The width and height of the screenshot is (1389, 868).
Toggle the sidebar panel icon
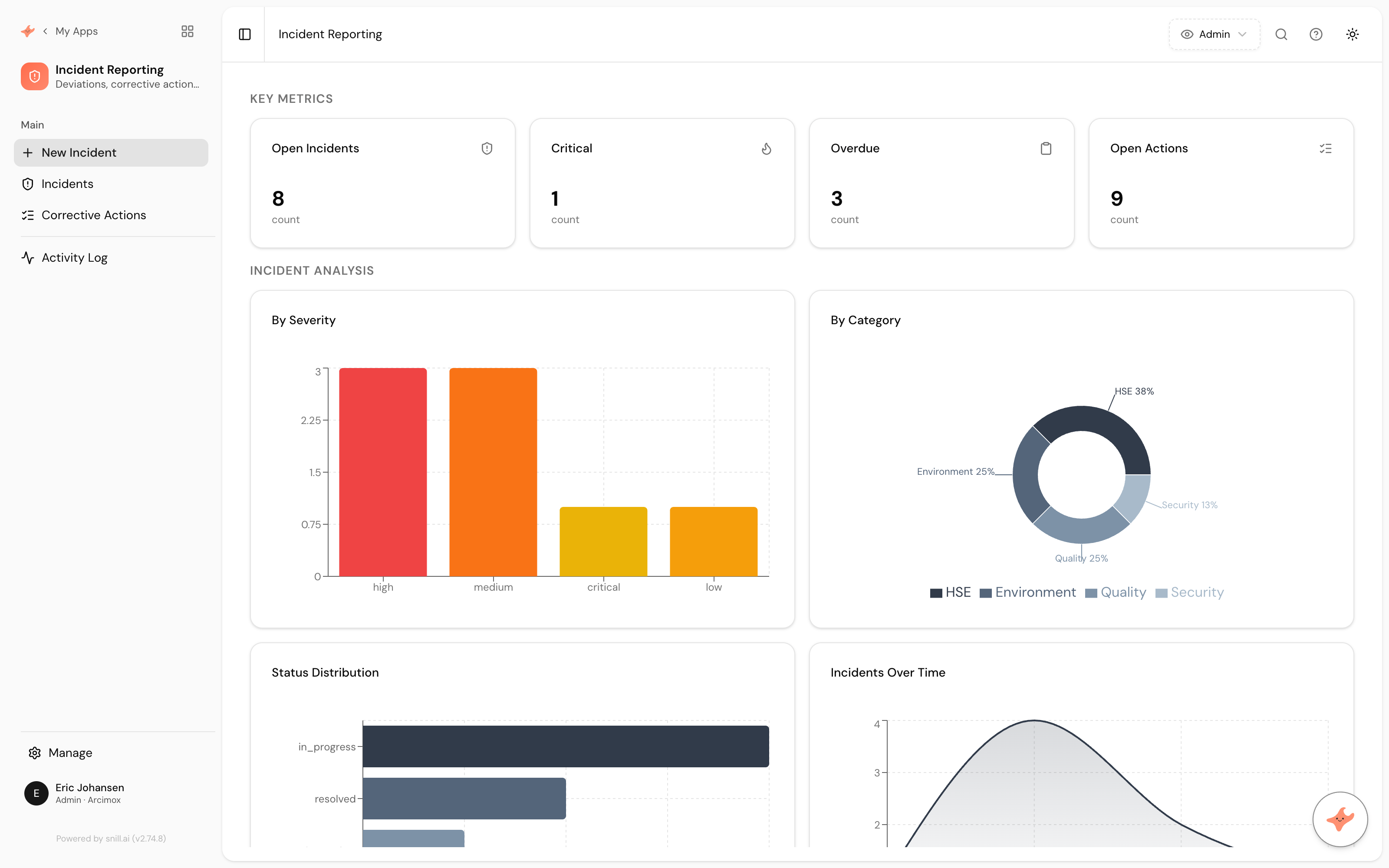(x=244, y=34)
